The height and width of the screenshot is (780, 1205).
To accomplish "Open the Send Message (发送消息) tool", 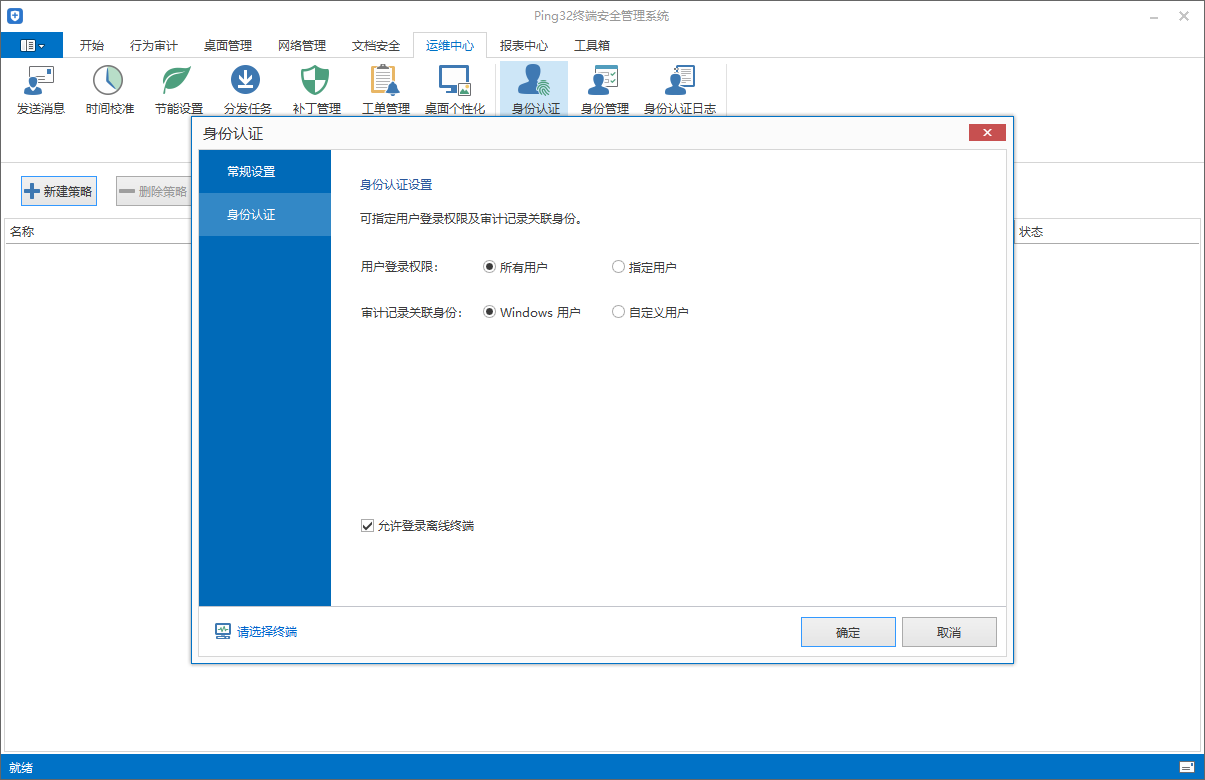I will [41, 90].
